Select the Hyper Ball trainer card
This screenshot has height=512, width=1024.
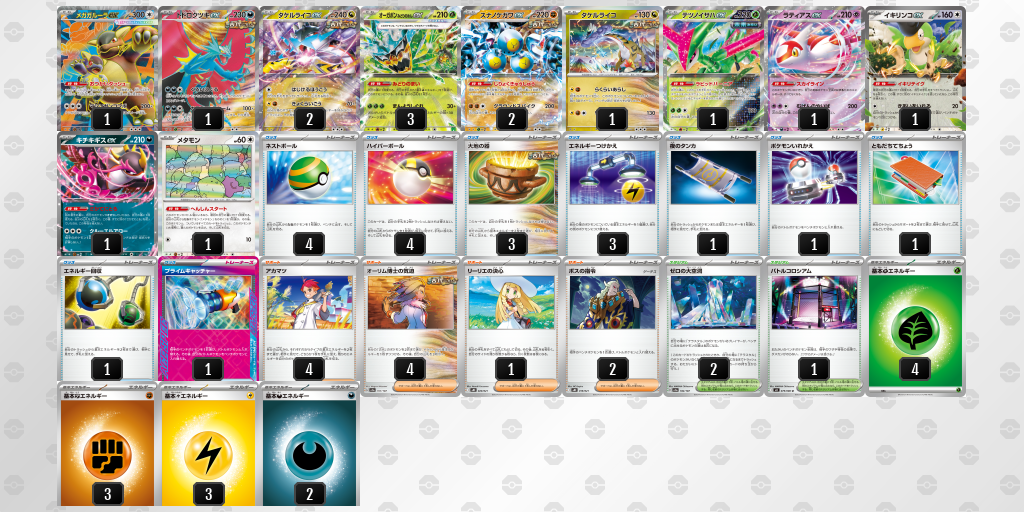410,194
